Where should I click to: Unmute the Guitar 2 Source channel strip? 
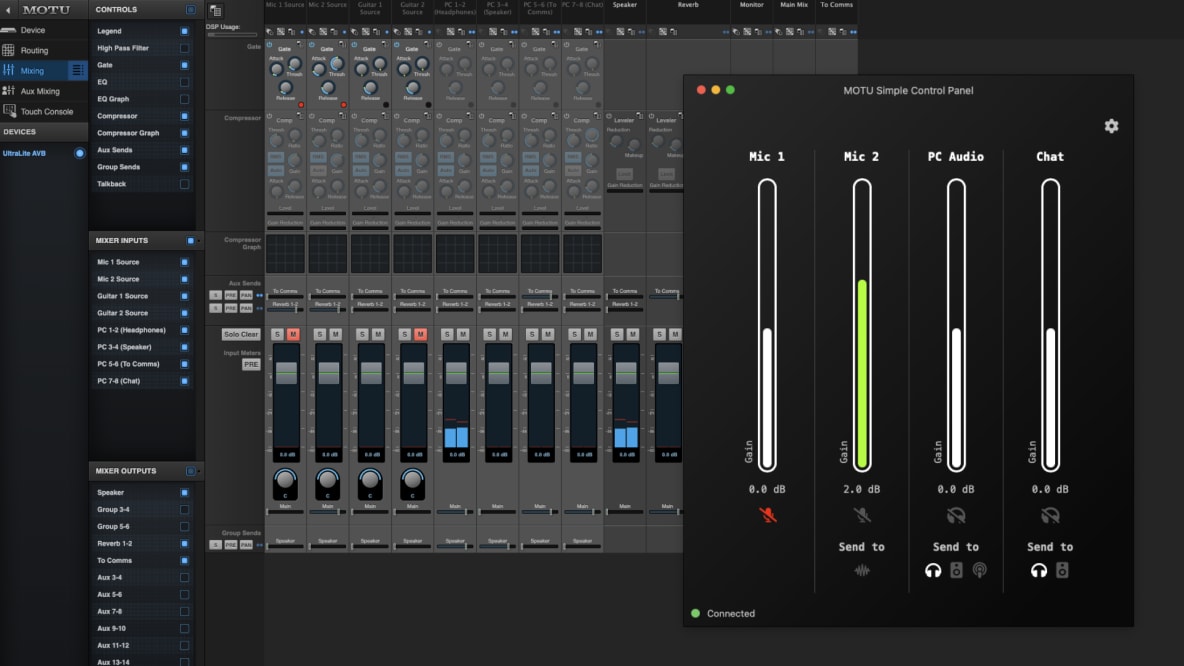(x=421, y=335)
